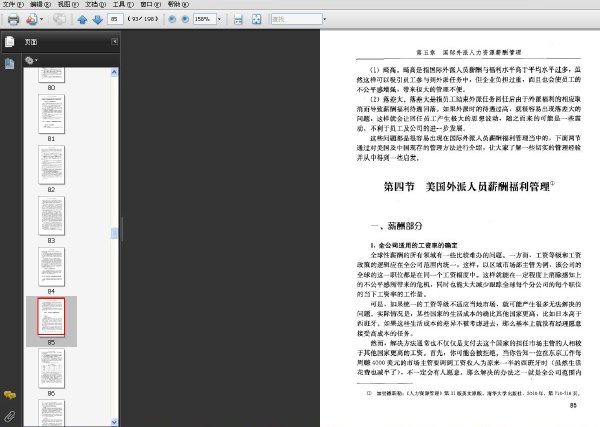Open the Comments panel icon at bottom left
Viewport: 600px width, 427px height.
point(10,395)
